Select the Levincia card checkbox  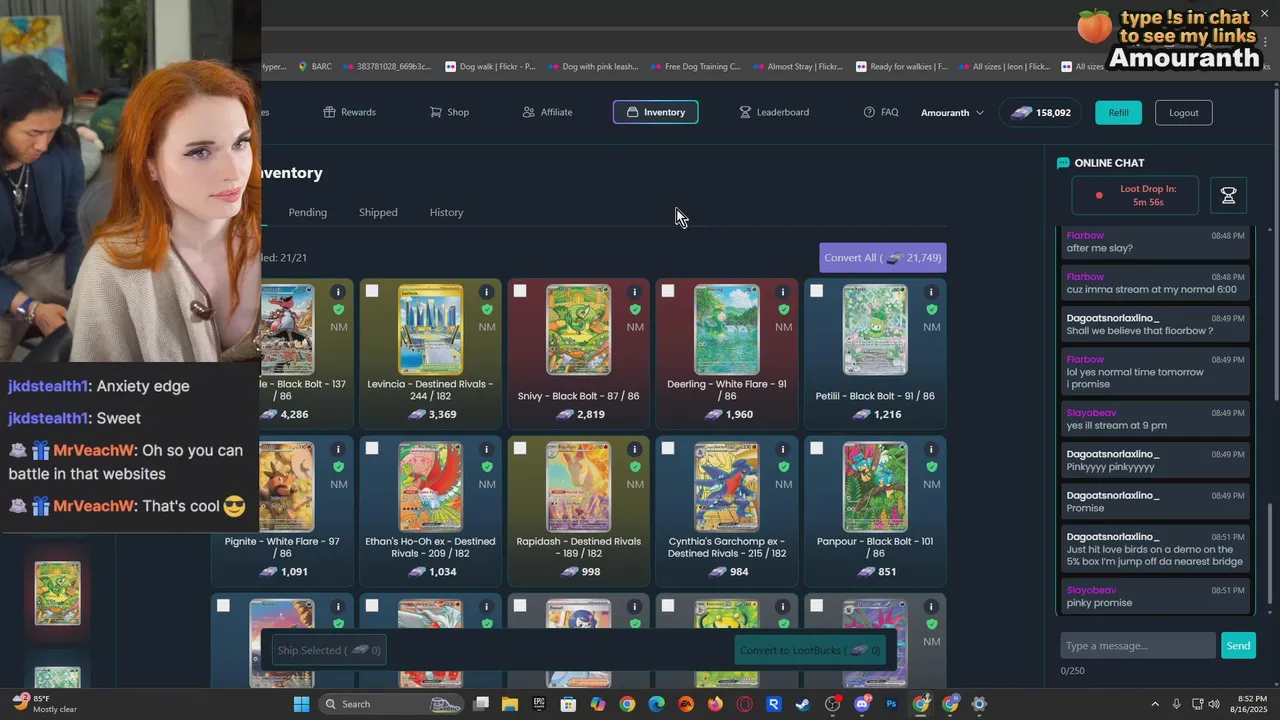point(372,291)
